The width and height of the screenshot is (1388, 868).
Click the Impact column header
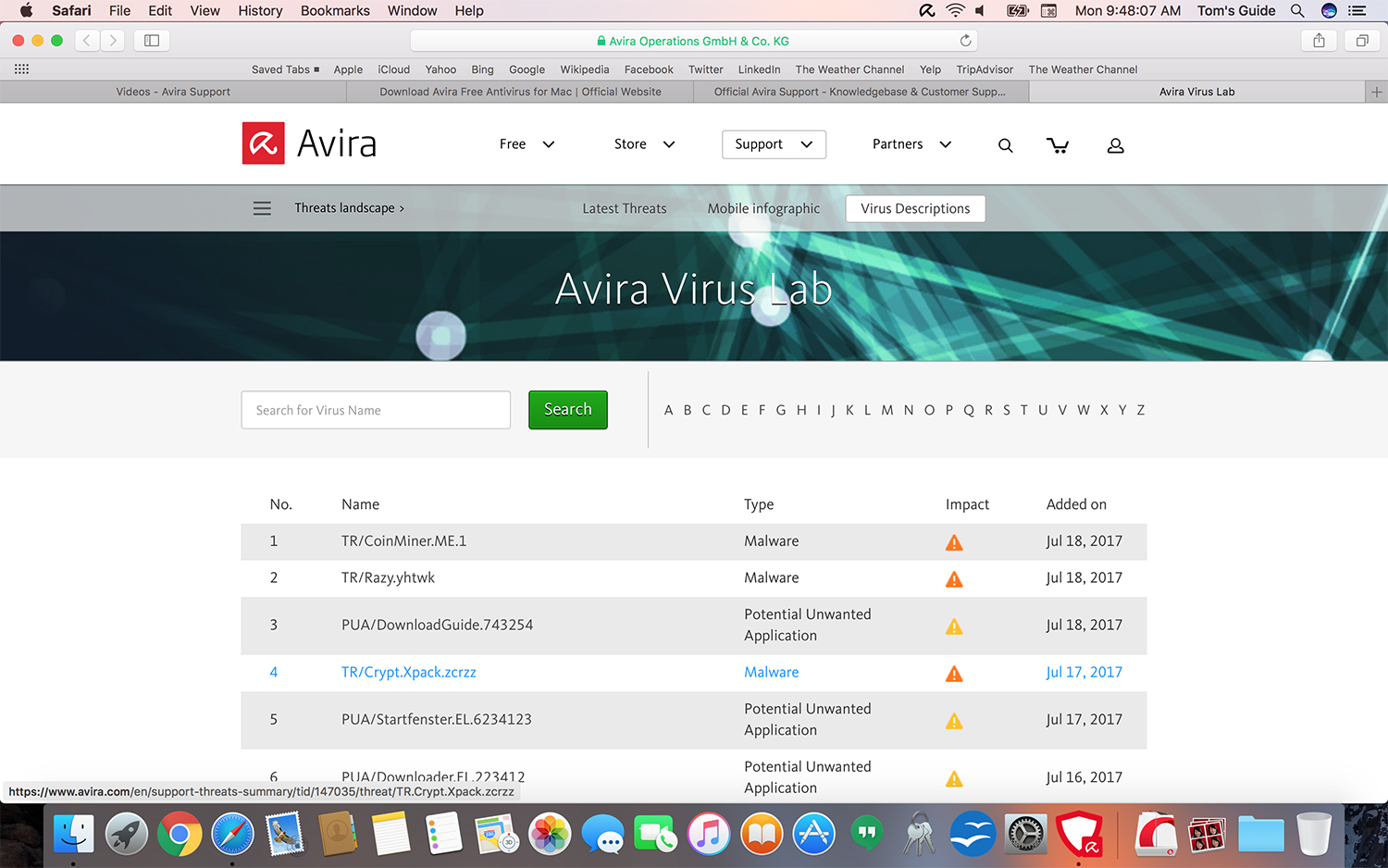click(x=967, y=504)
